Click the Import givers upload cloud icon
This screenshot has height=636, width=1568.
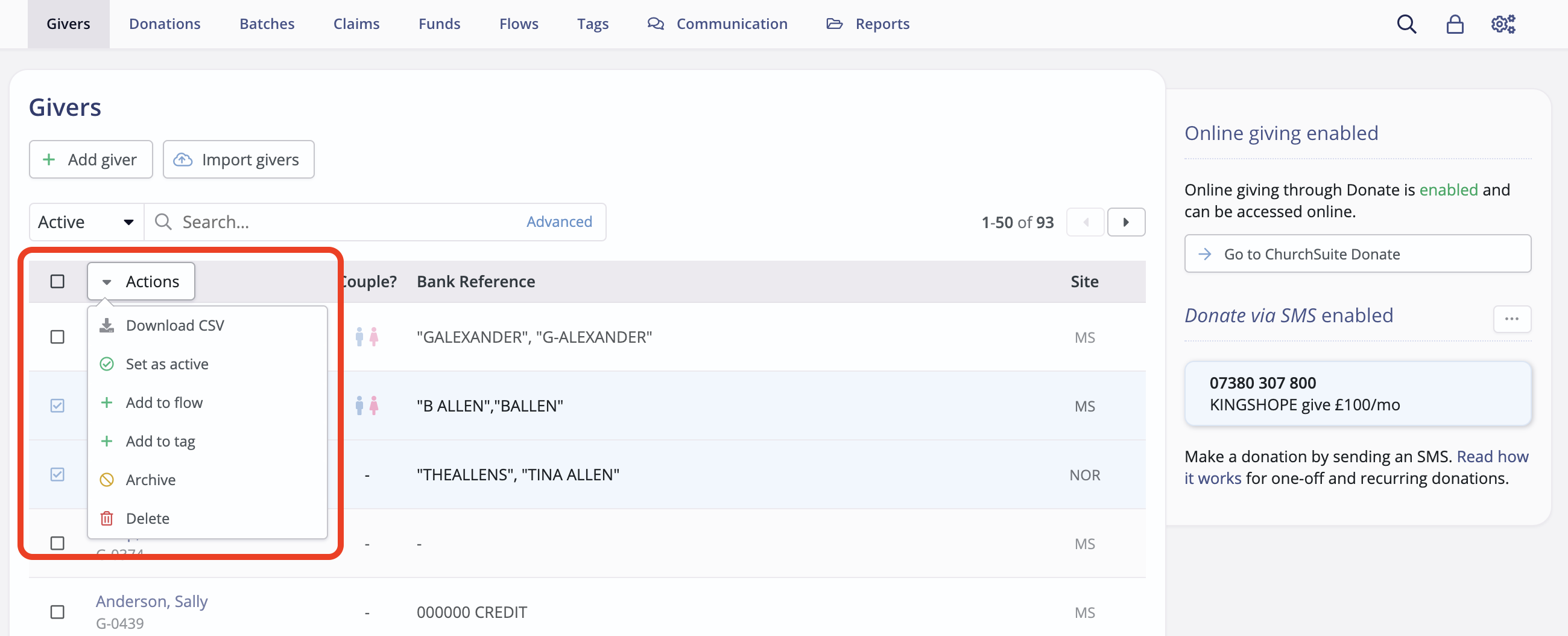pyautogui.click(x=182, y=159)
